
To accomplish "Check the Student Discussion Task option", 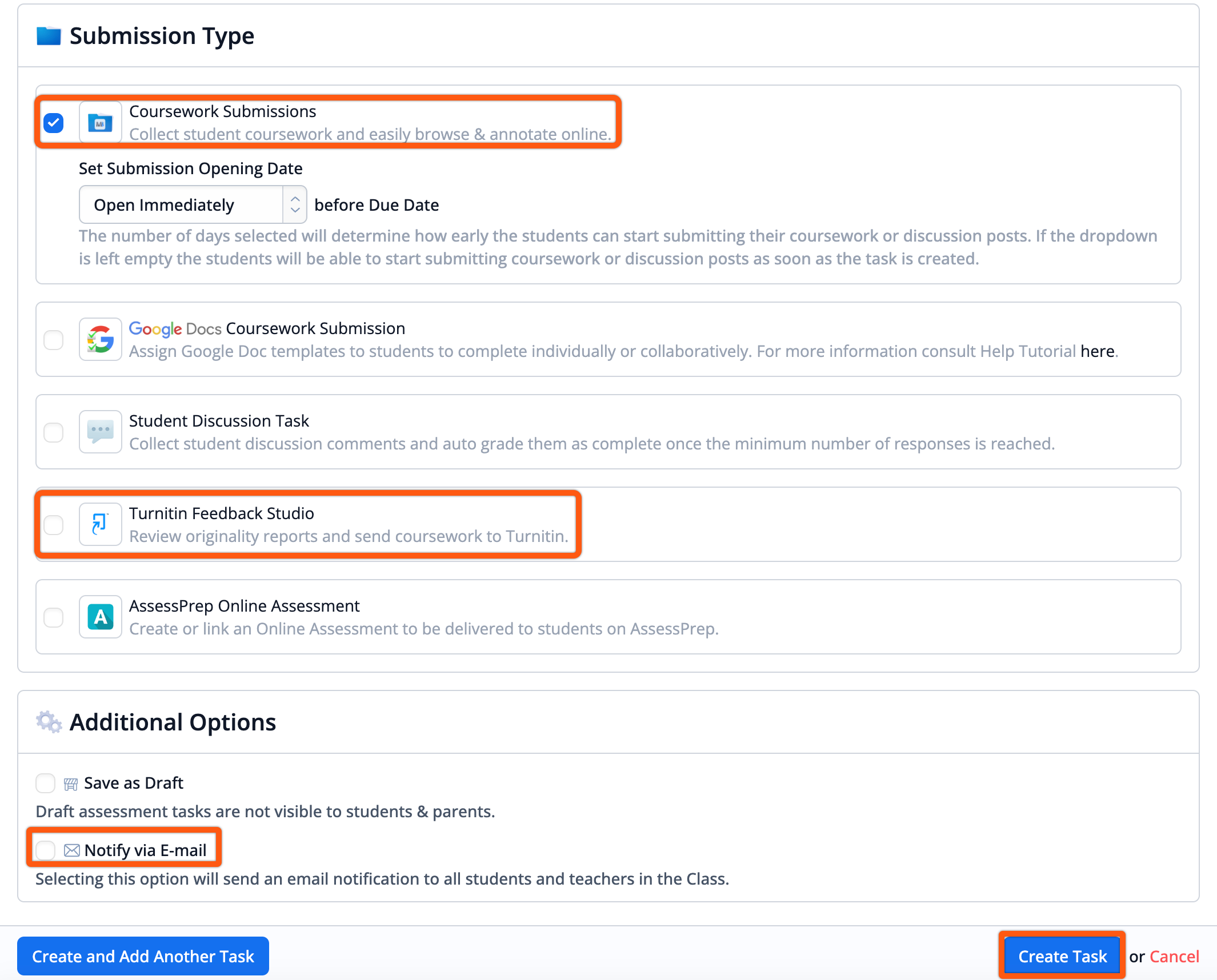I will click(x=54, y=432).
